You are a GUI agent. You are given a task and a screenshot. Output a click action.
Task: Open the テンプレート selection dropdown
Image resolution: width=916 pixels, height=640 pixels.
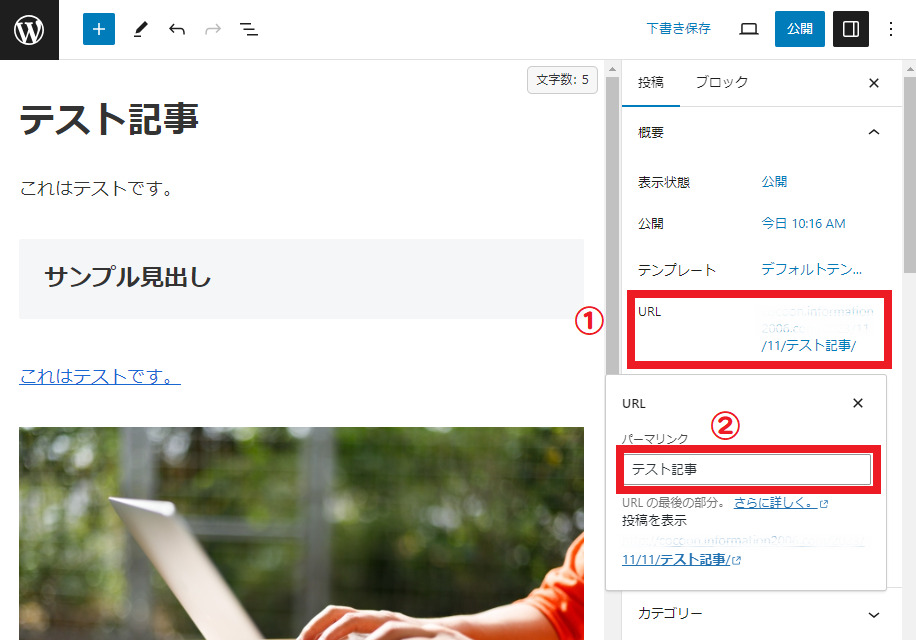pos(811,270)
